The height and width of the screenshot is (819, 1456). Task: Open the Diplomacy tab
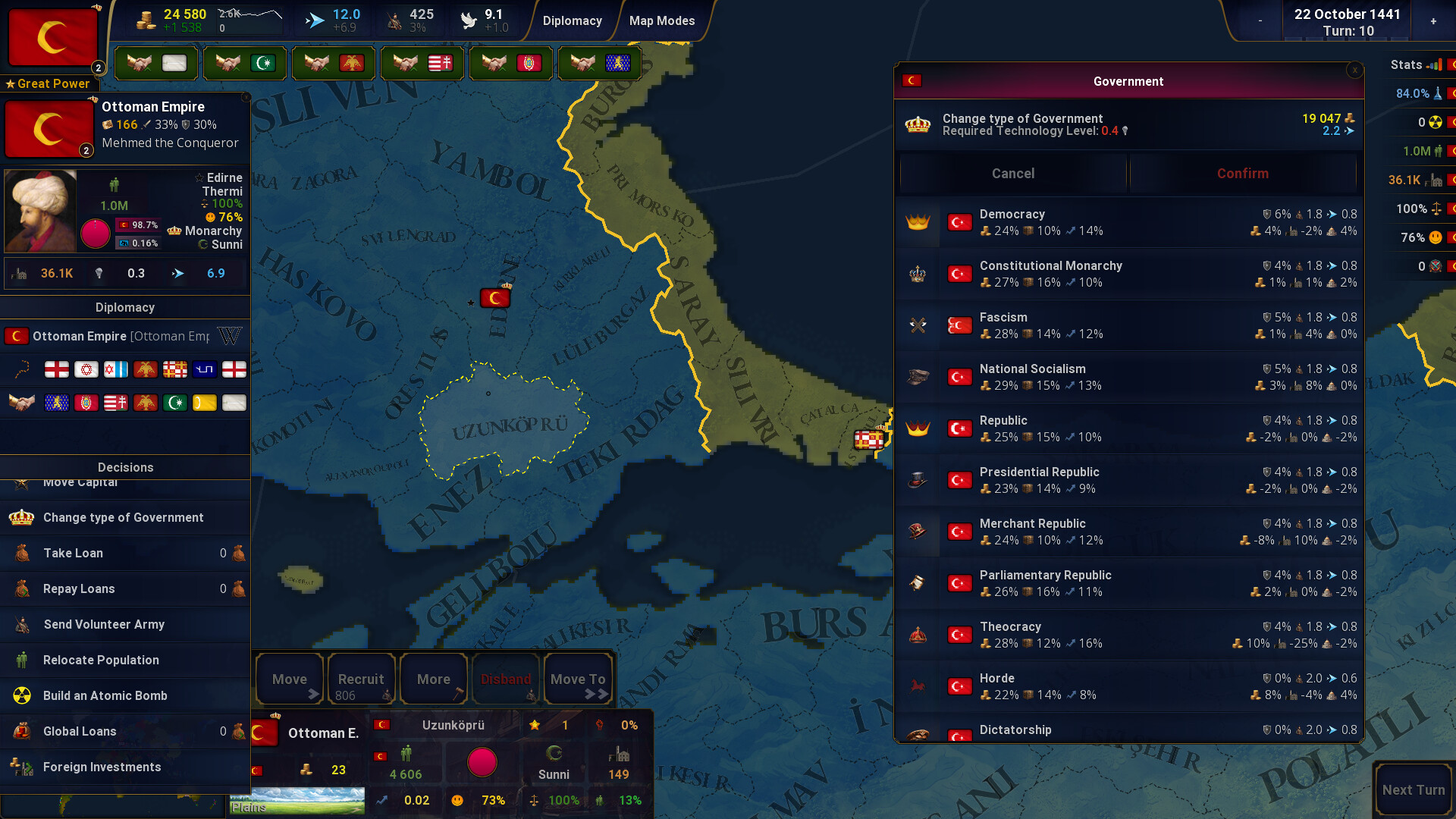(573, 20)
